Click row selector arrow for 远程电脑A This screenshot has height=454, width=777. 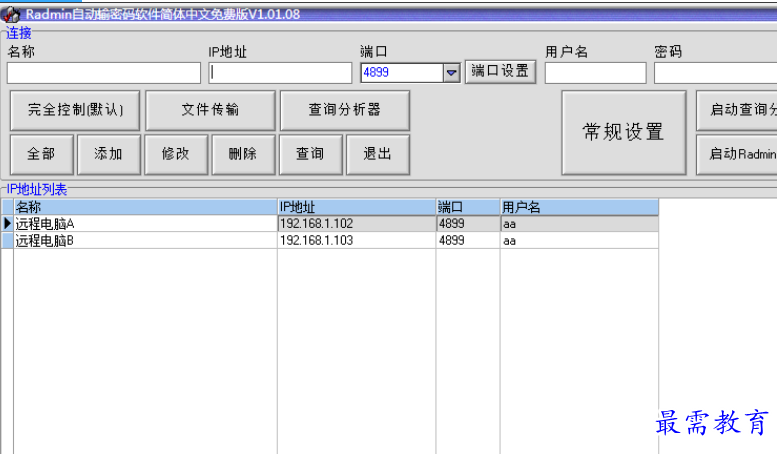7,224
